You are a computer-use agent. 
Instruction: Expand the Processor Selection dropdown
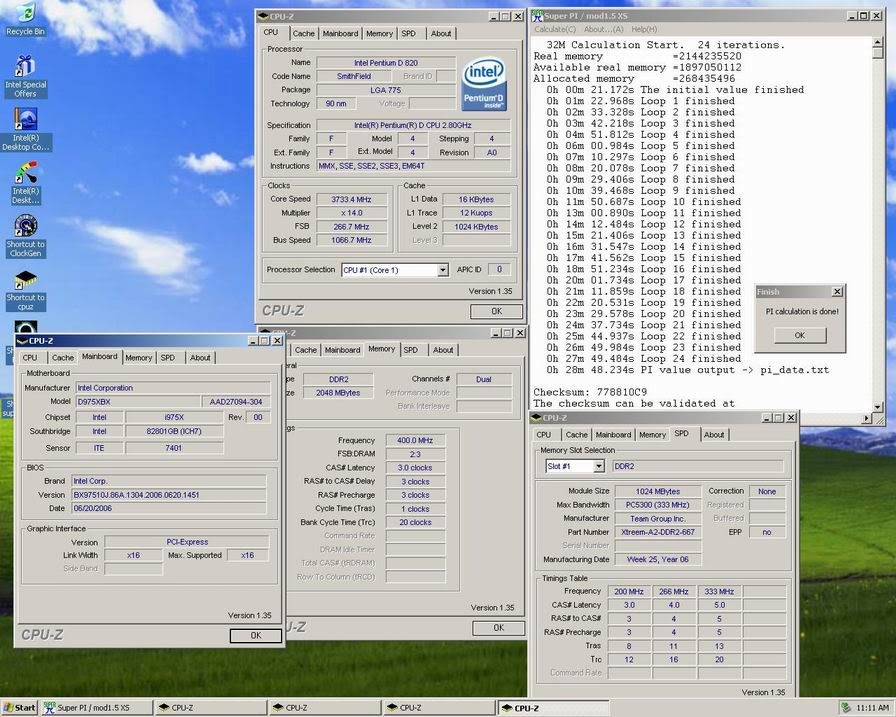point(442,270)
